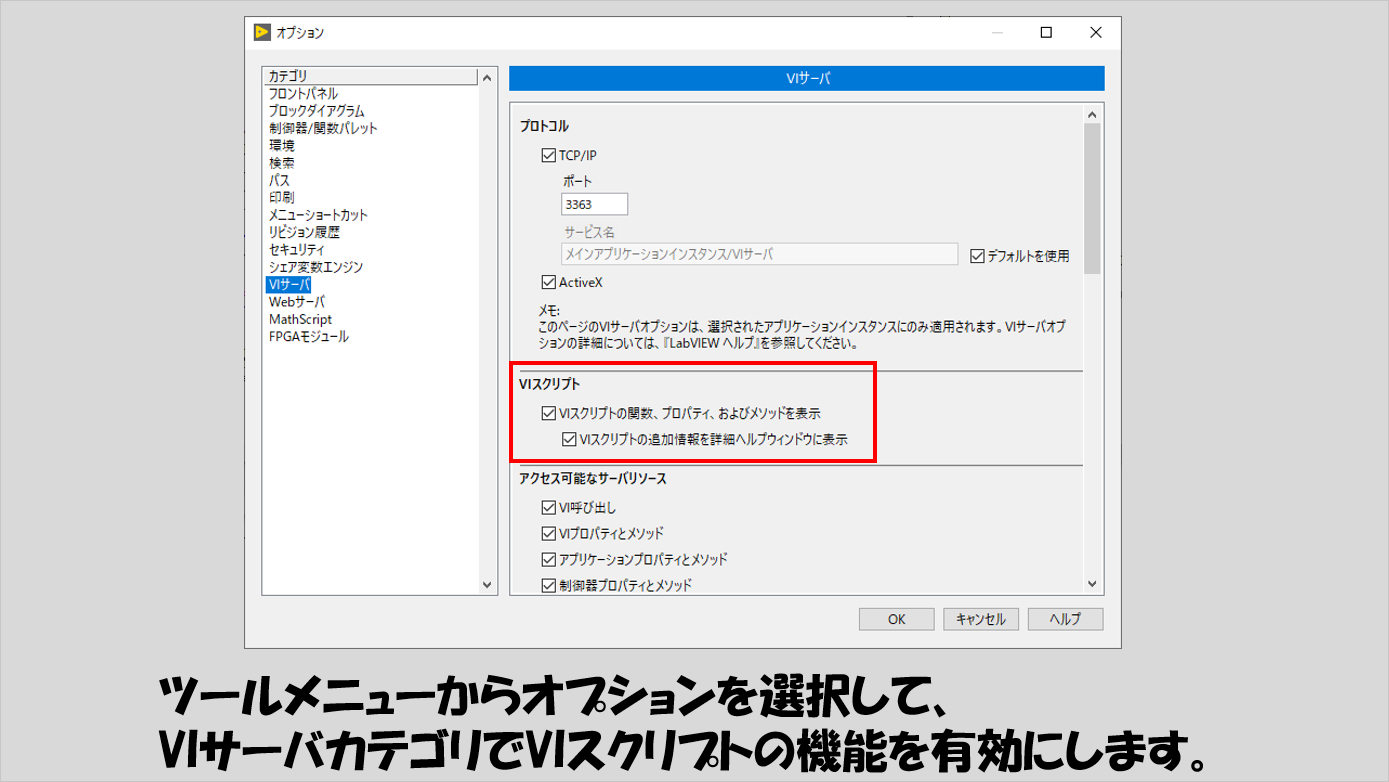
Task: Select リビジョン履歴 category
Action: [x=304, y=232]
